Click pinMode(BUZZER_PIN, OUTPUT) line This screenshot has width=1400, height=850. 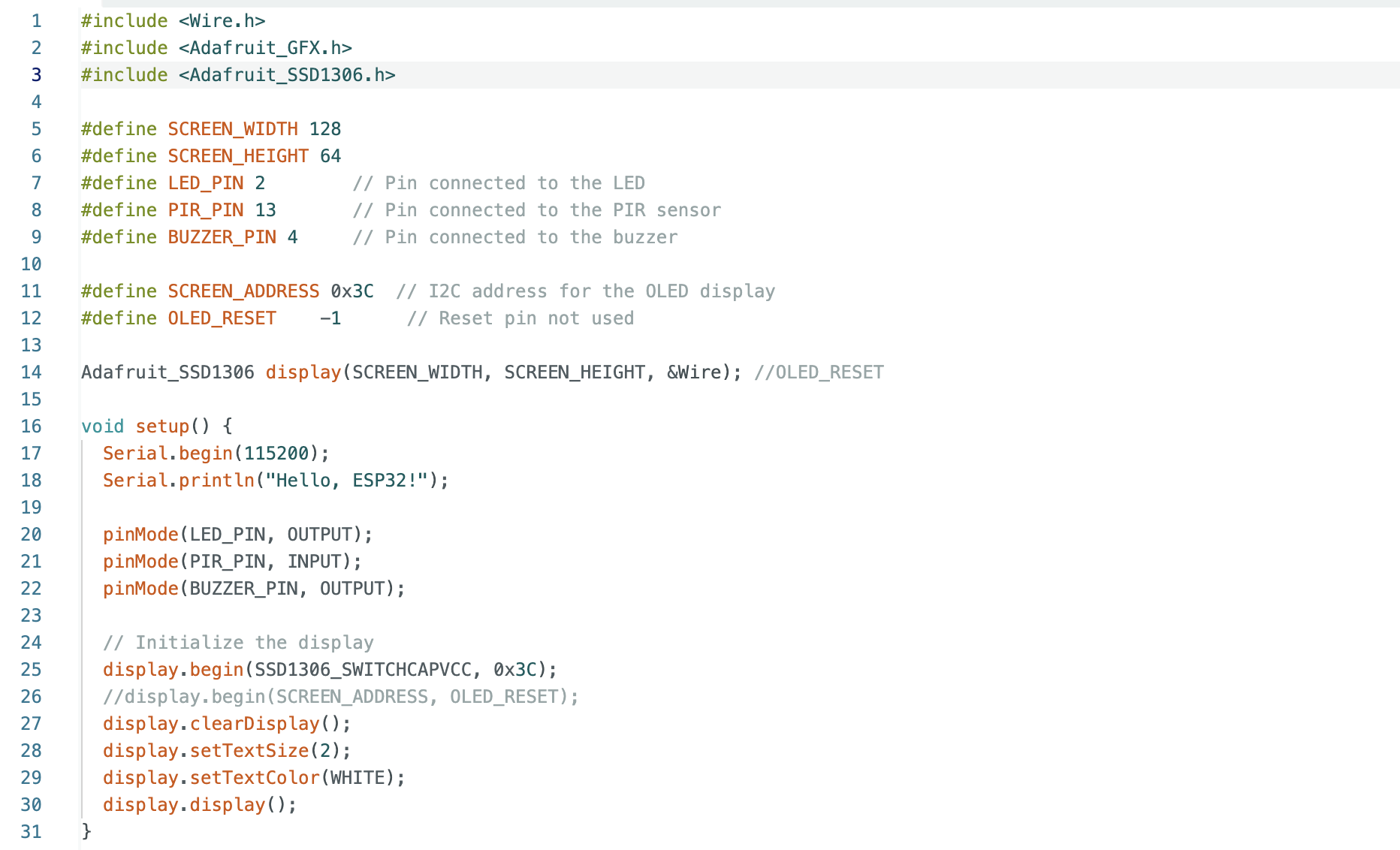[x=255, y=589]
